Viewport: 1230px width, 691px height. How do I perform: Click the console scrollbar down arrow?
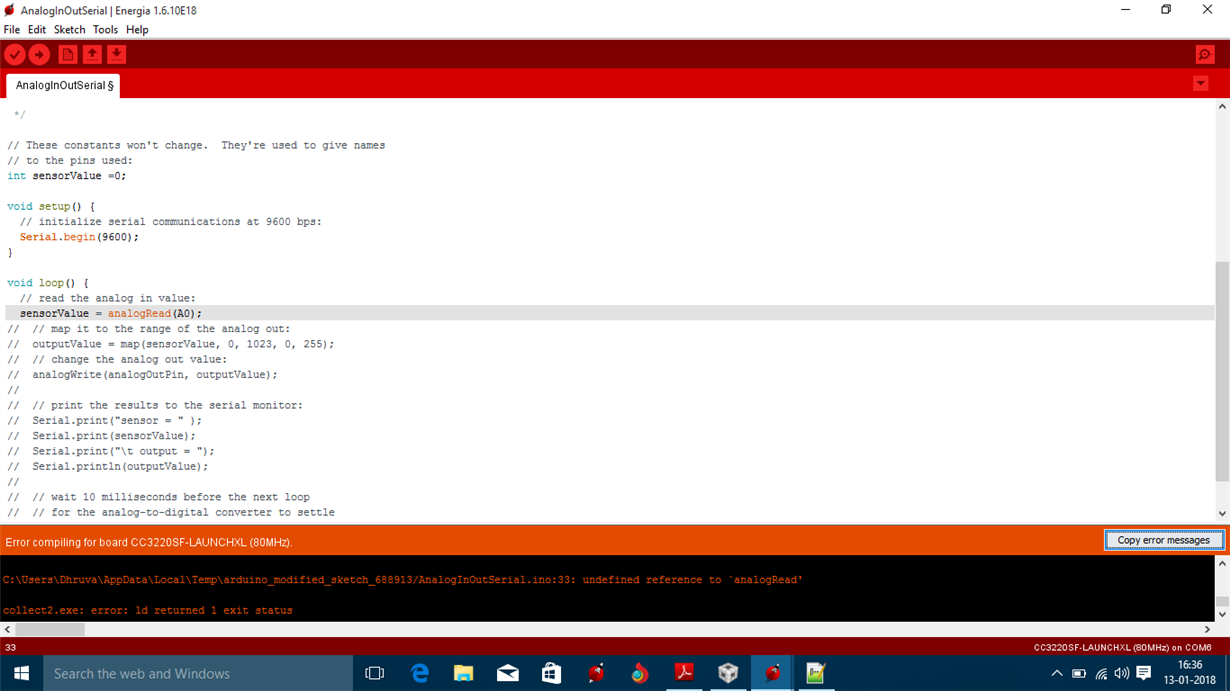(1222, 614)
